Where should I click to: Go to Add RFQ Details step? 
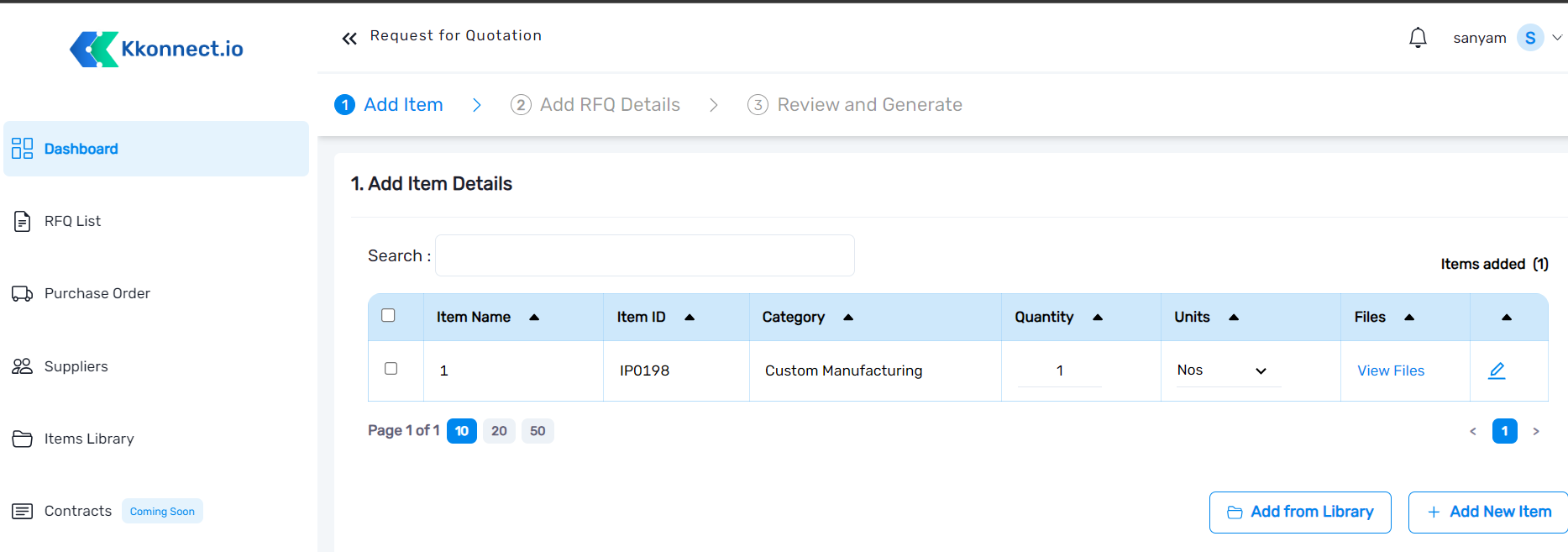pos(609,105)
